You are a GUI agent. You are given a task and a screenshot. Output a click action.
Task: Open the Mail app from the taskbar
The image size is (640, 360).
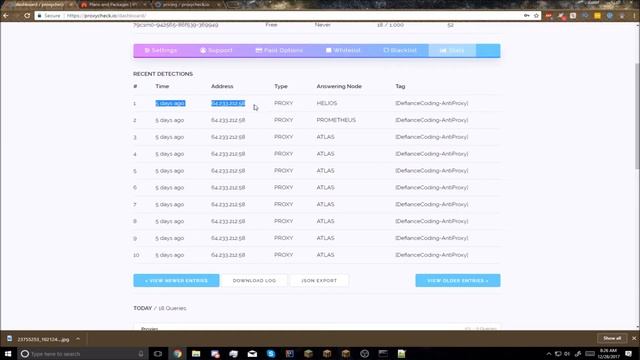[252, 354]
